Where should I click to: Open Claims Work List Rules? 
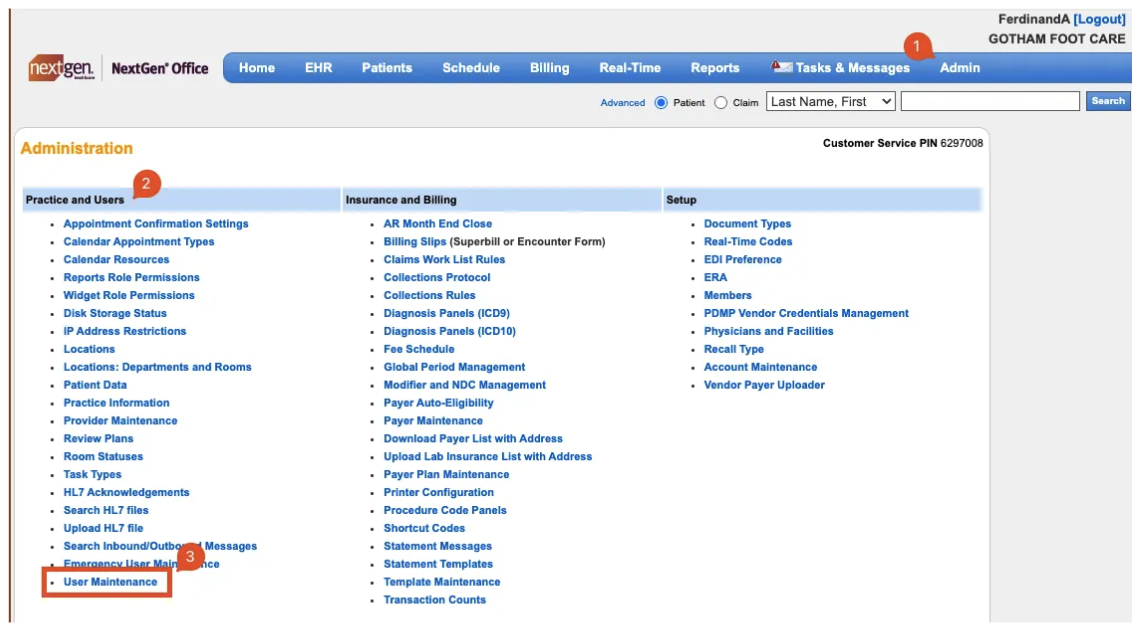tap(444, 260)
